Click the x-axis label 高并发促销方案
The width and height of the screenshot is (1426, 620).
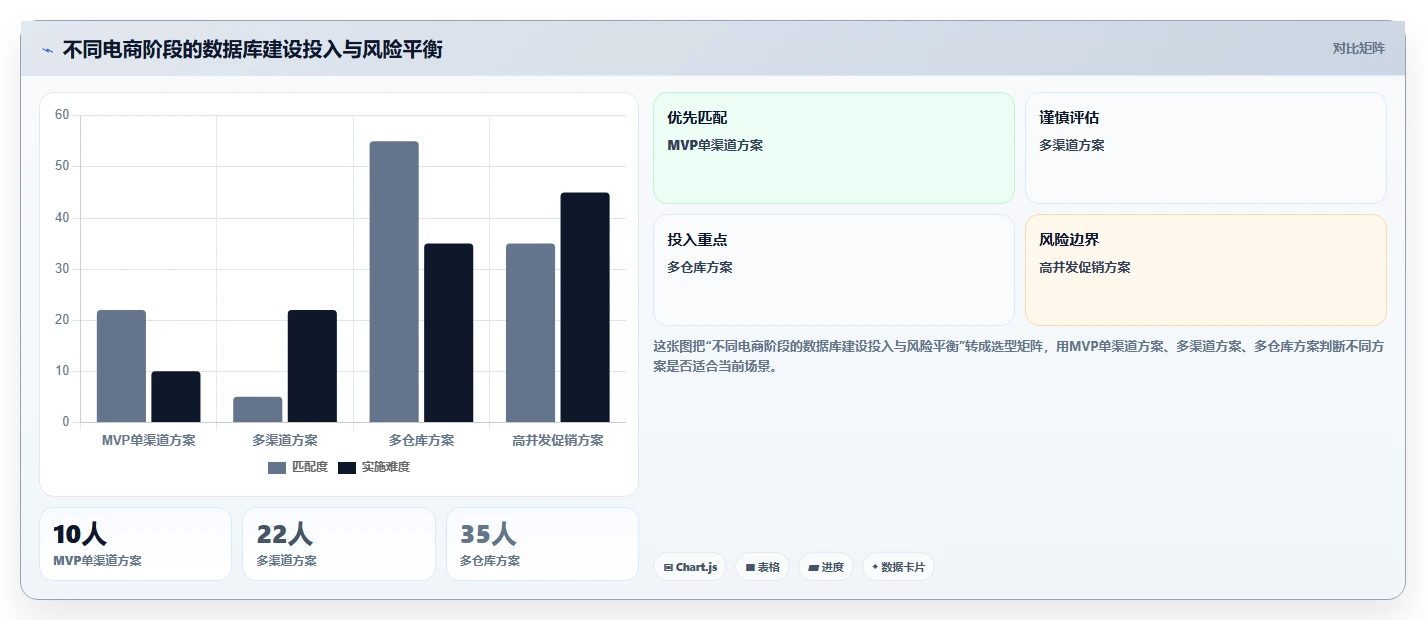pos(558,440)
